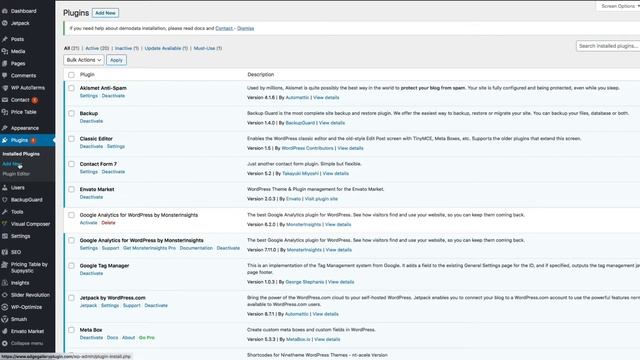Open Plugin Editor submenu item
Screen dimensions: 640x360
(x=16, y=174)
